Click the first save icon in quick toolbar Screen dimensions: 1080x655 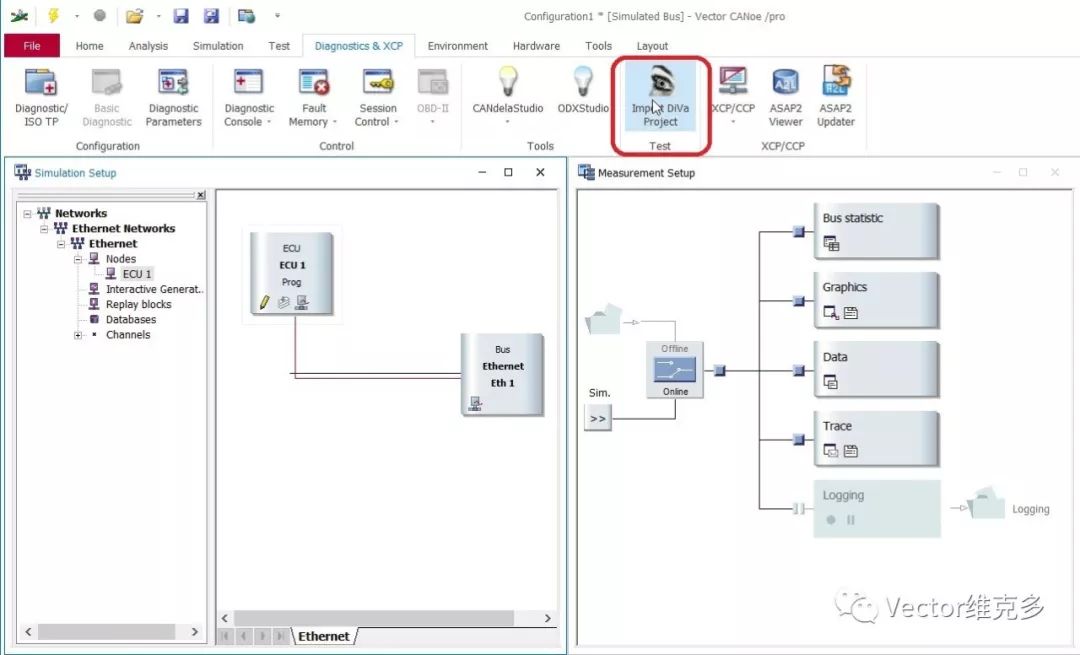coord(180,15)
